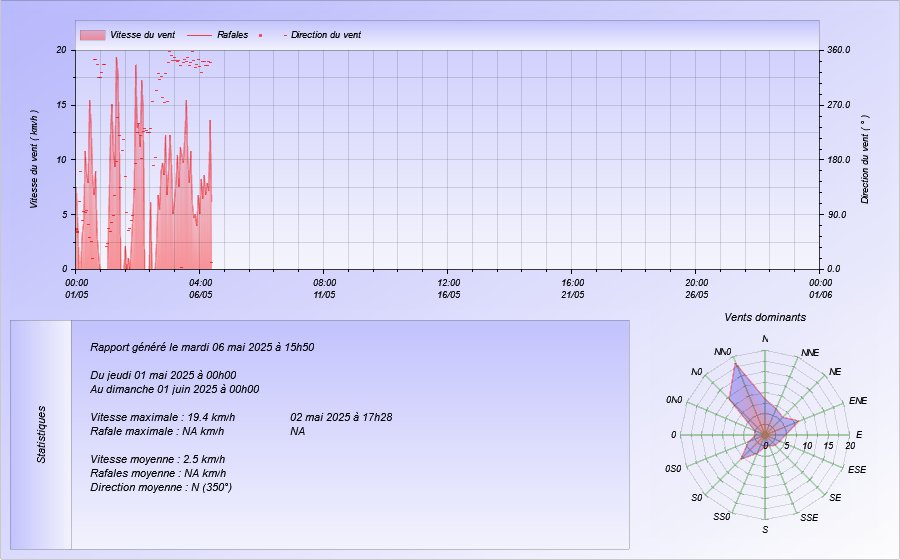The image size is (900, 560).
Task: Click the 'ENE' label on wind rose
Action: [x=858, y=400]
